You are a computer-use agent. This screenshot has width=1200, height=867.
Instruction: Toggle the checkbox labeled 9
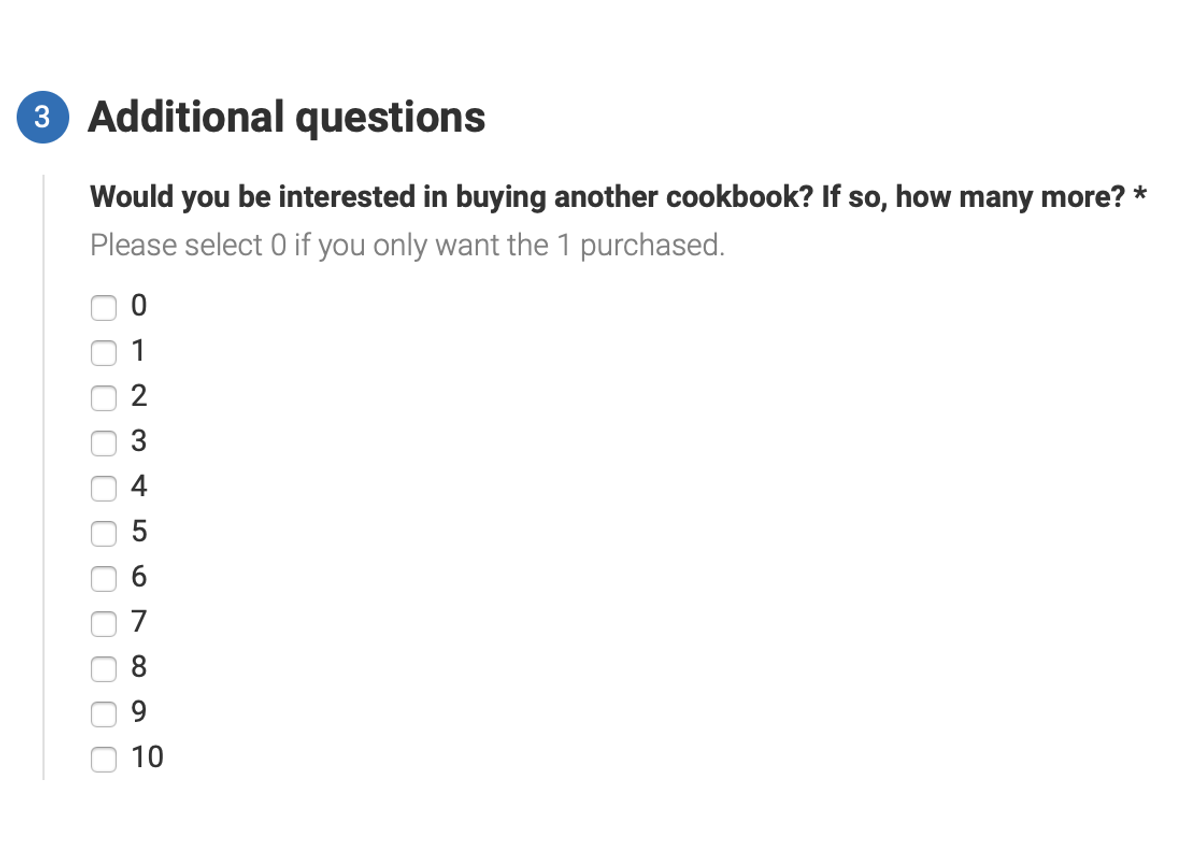pos(104,714)
